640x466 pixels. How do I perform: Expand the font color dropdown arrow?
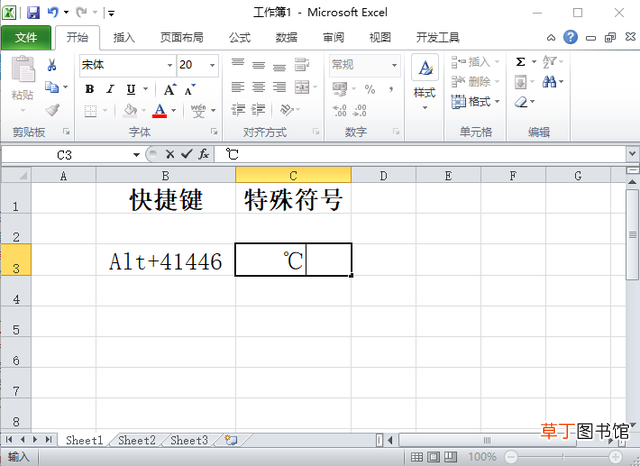173,111
